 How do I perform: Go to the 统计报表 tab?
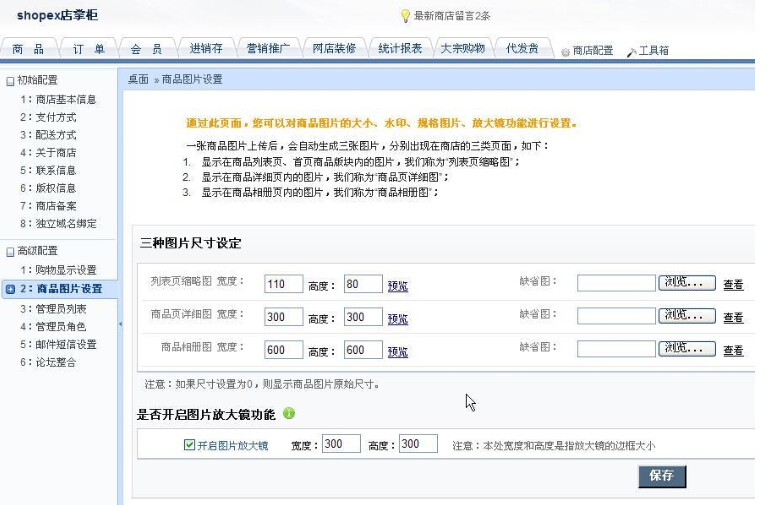pos(400,49)
